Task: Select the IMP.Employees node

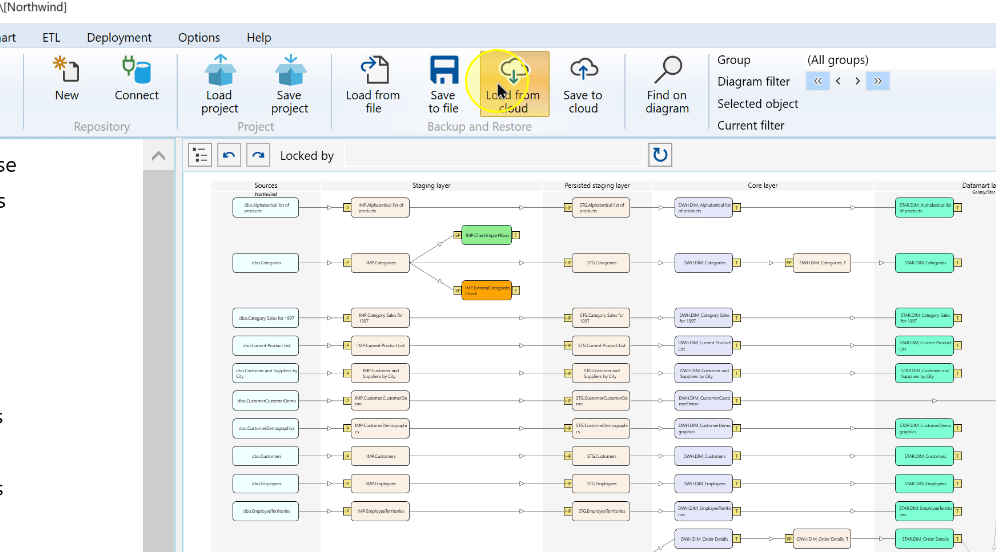Action: (380, 483)
